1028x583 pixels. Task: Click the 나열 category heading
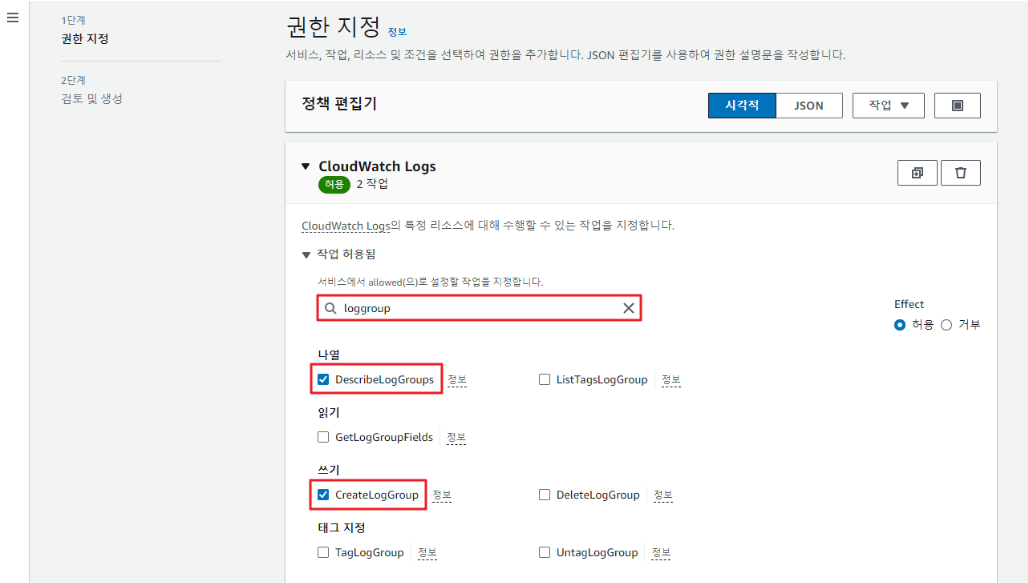329,355
